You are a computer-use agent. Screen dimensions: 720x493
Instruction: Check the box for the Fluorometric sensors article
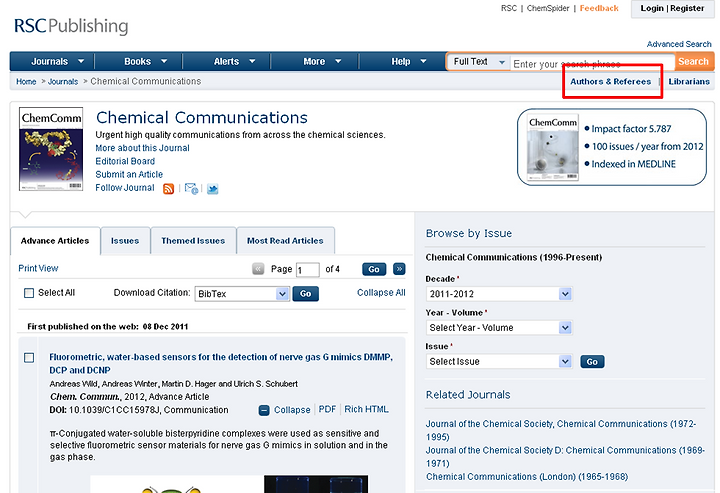point(29,358)
